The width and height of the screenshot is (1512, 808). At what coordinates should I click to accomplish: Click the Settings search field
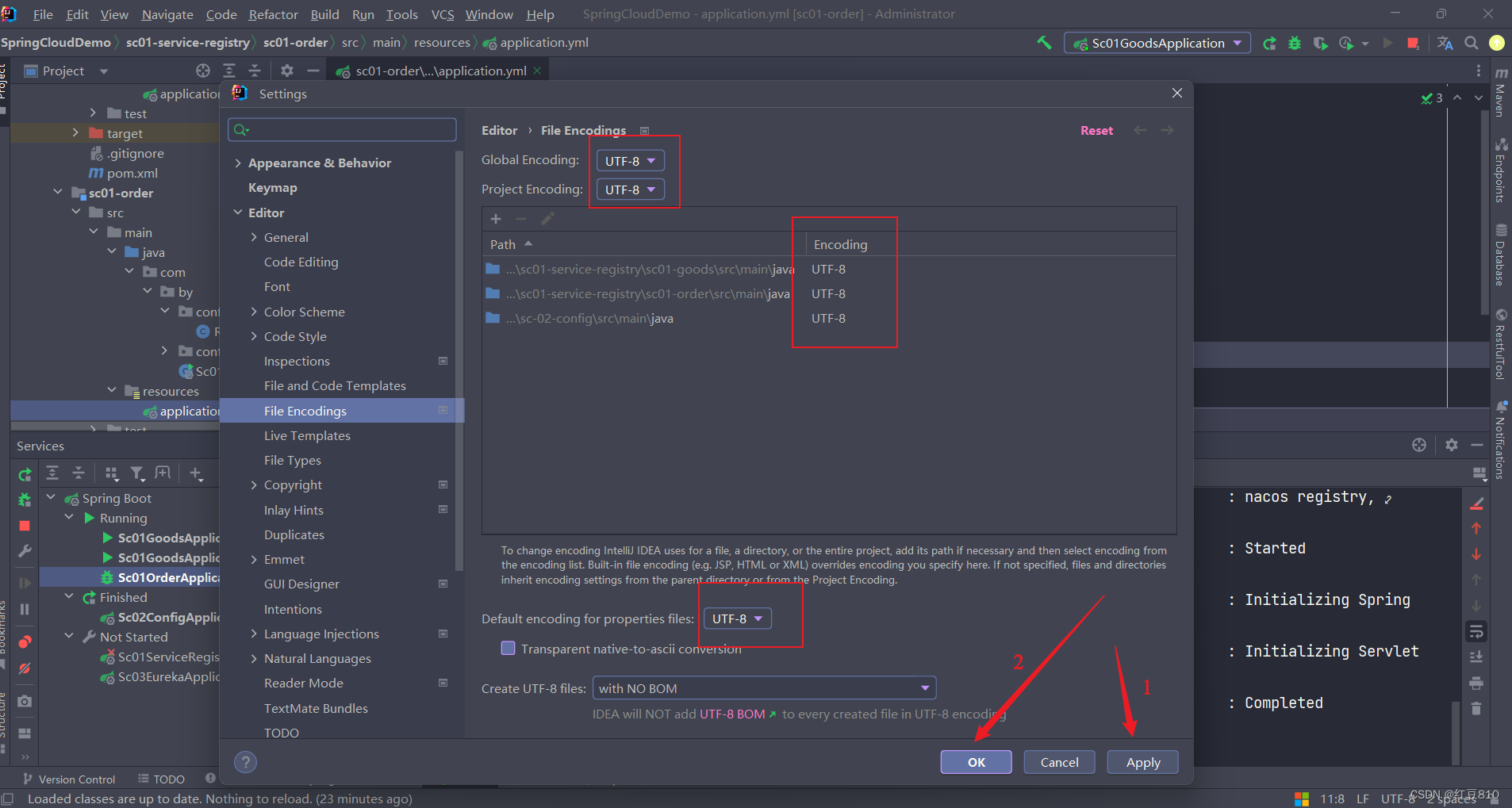tap(341, 128)
